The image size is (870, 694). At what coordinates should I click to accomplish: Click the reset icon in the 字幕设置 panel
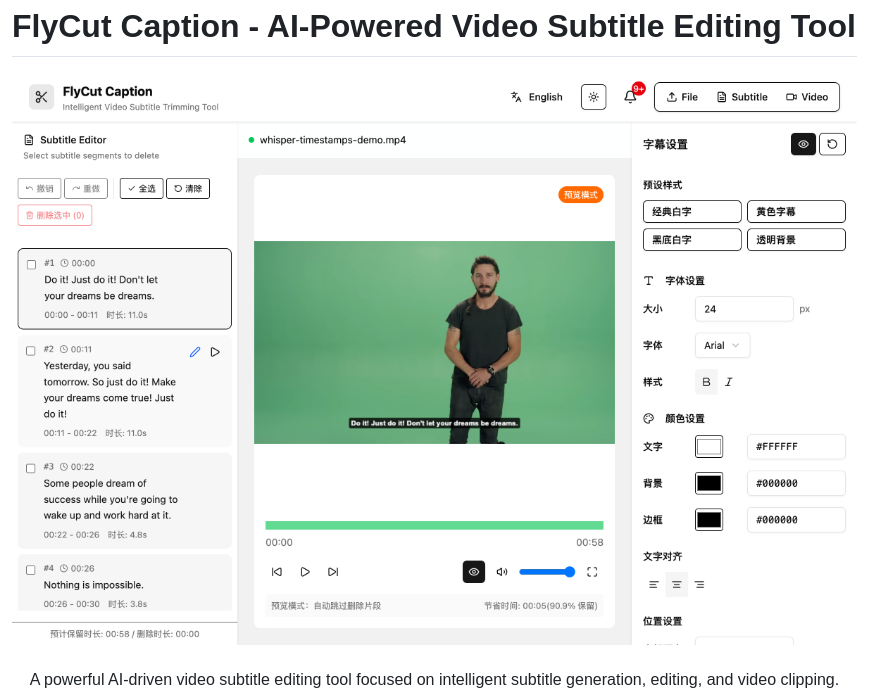point(832,144)
